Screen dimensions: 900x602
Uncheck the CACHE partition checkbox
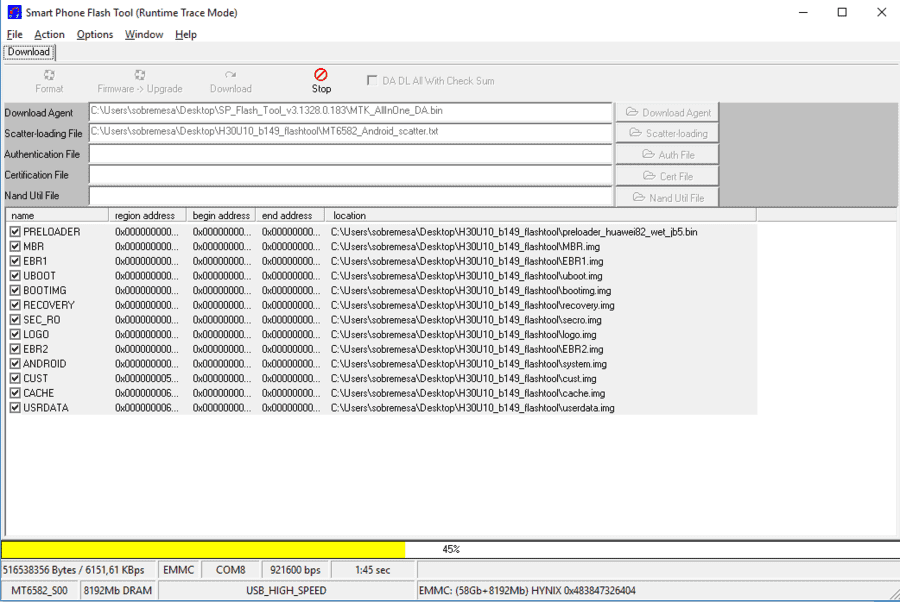click(15, 393)
